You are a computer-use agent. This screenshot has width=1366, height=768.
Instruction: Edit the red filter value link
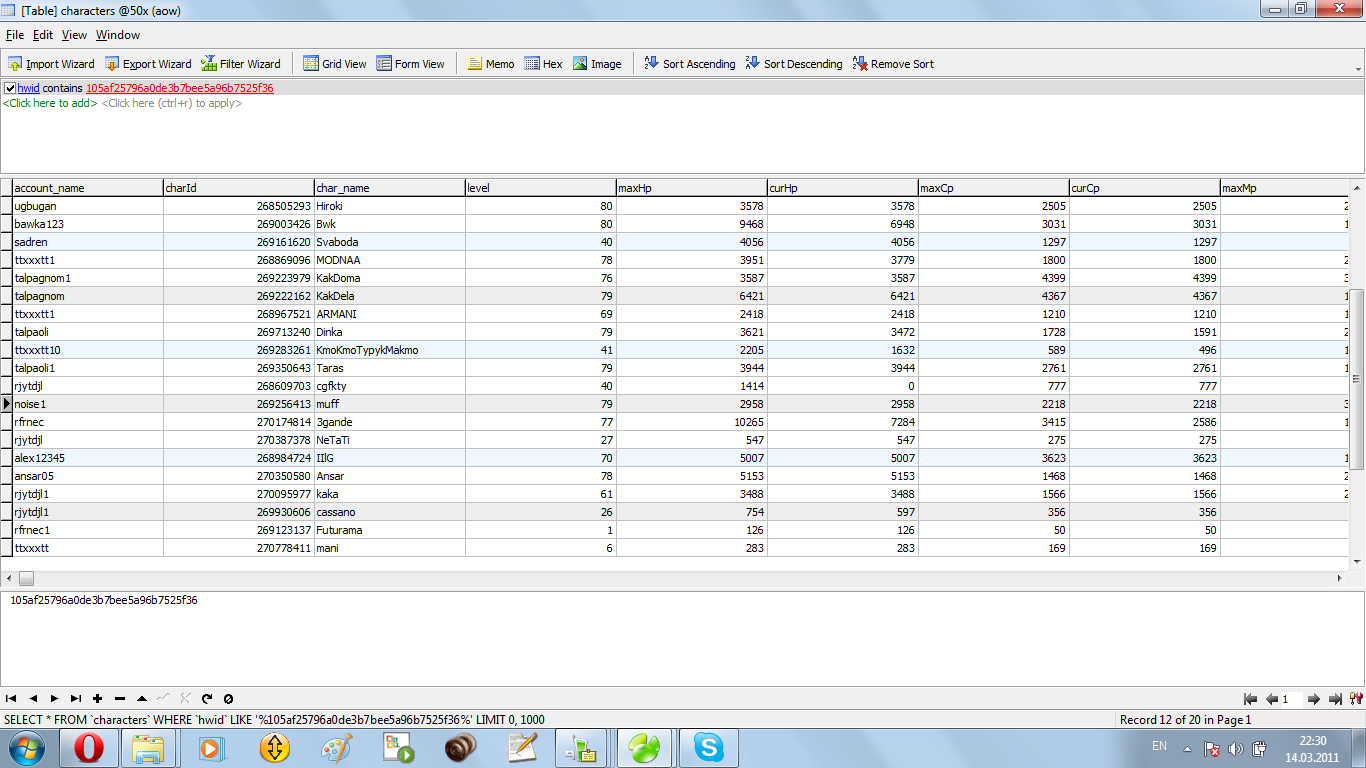click(180, 88)
